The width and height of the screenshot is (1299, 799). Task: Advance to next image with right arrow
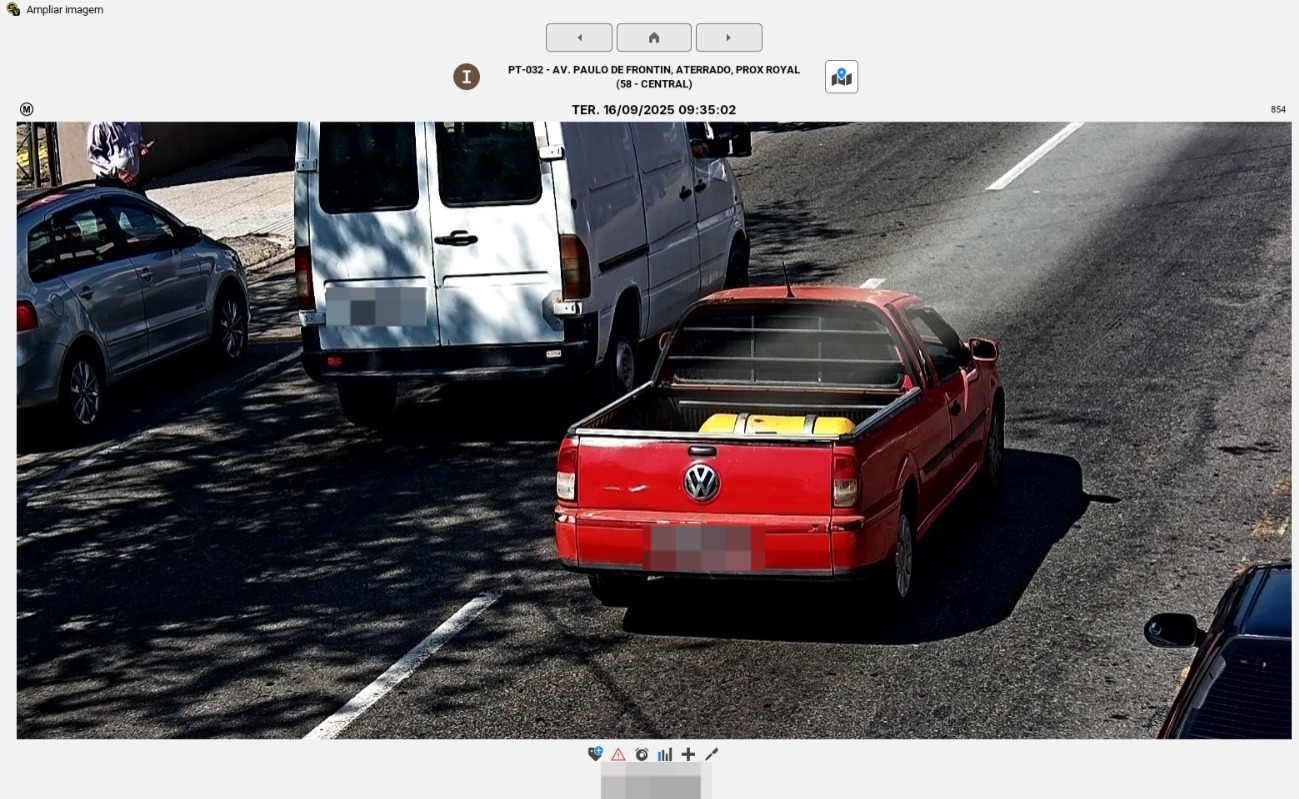point(729,38)
